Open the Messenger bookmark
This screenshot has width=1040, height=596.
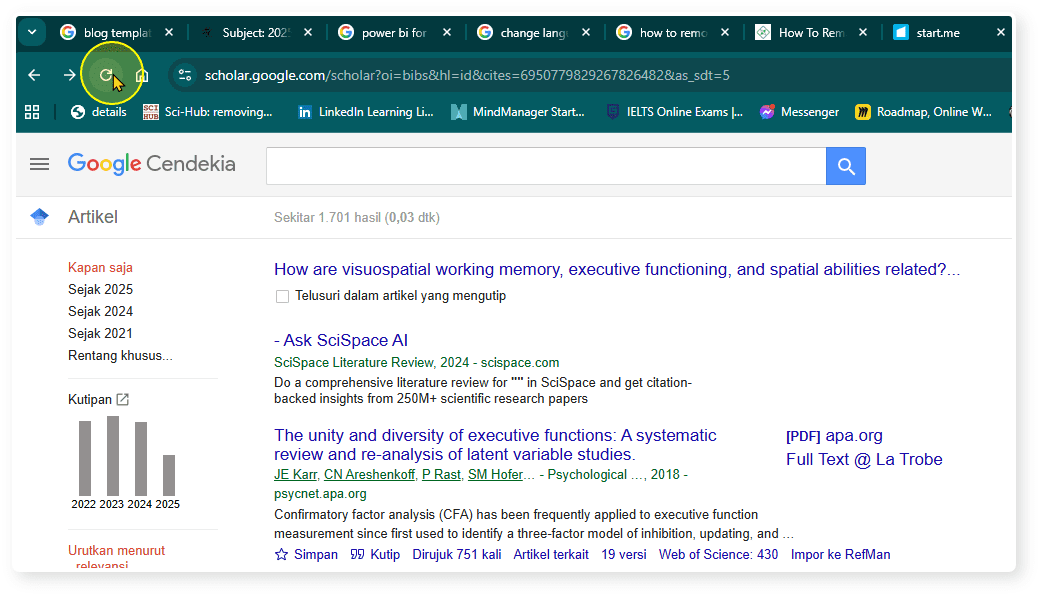pyautogui.click(x=799, y=112)
